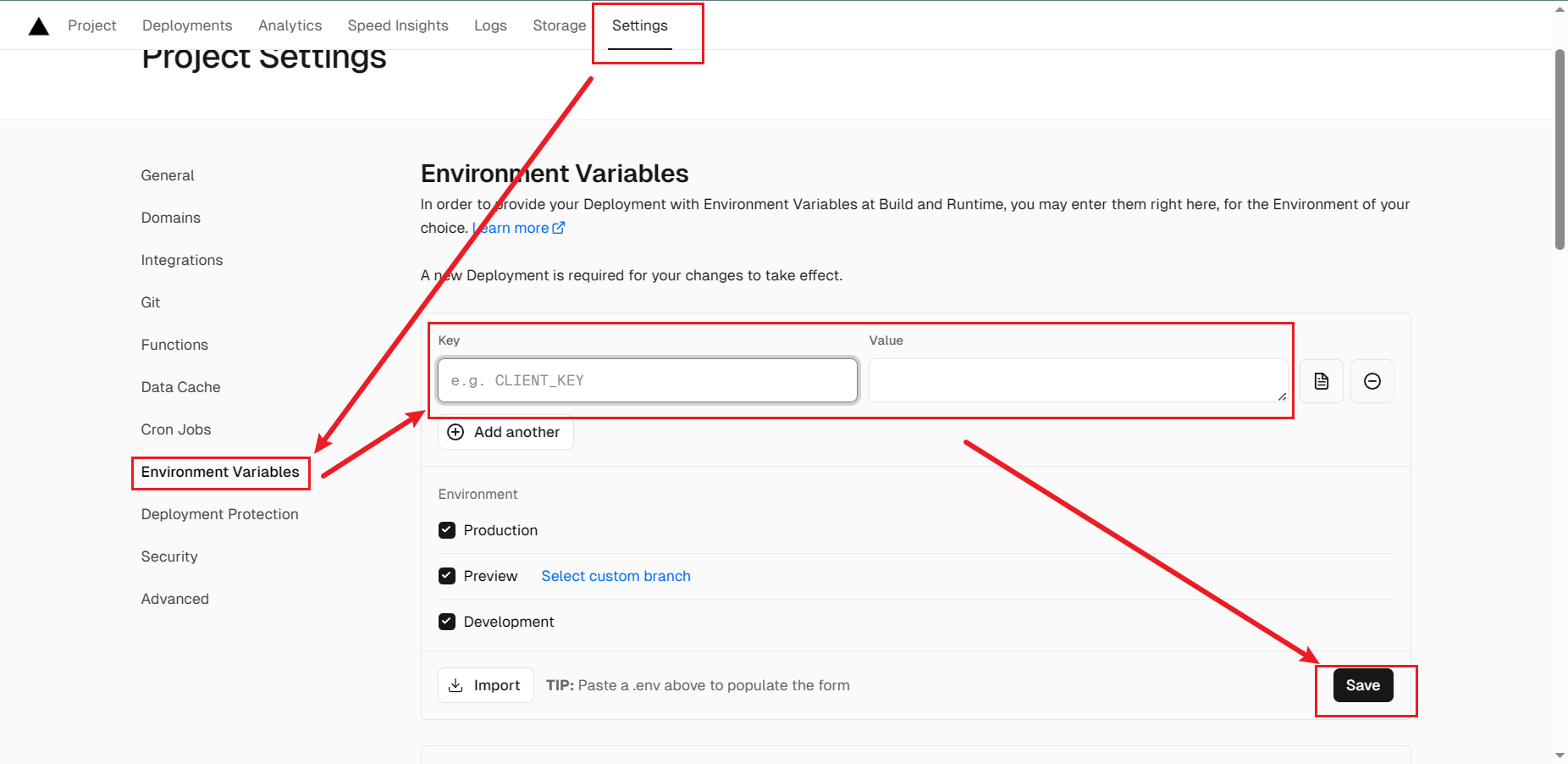Open Deployment Protection settings in sidebar
The image size is (1568, 764).
click(219, 514)
